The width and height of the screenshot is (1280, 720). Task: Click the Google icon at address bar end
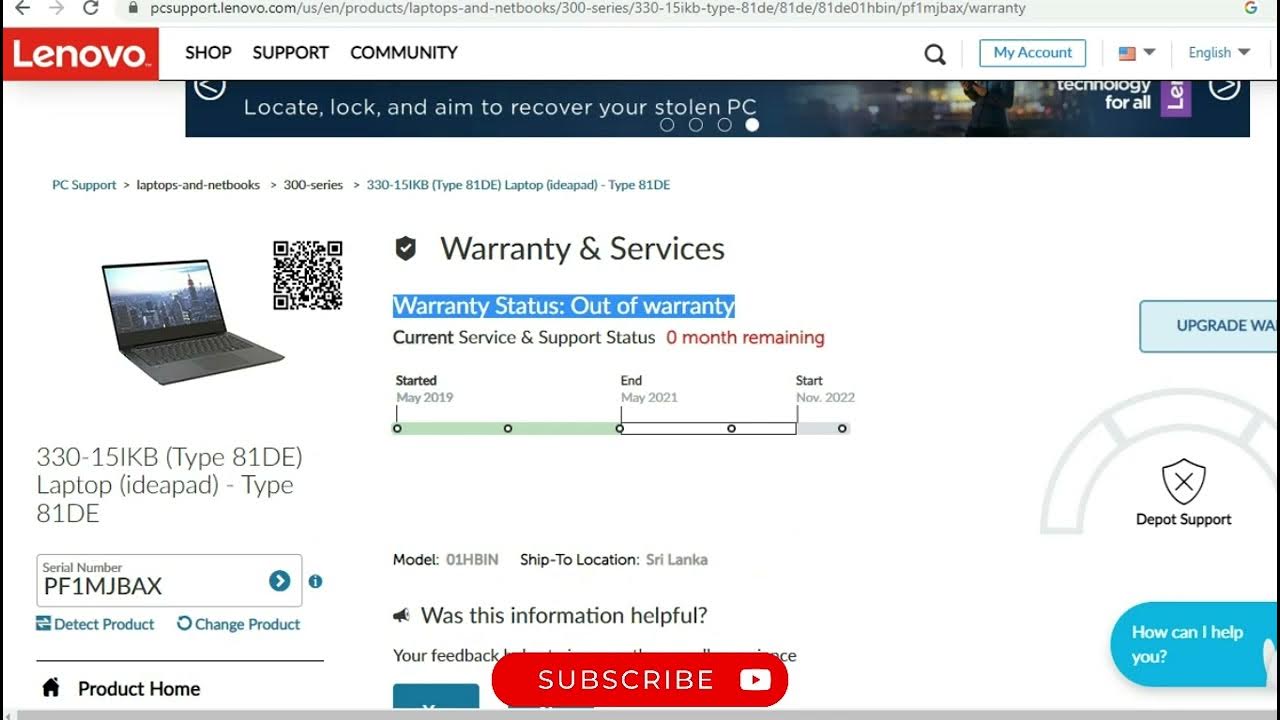tap(1250, 8)
